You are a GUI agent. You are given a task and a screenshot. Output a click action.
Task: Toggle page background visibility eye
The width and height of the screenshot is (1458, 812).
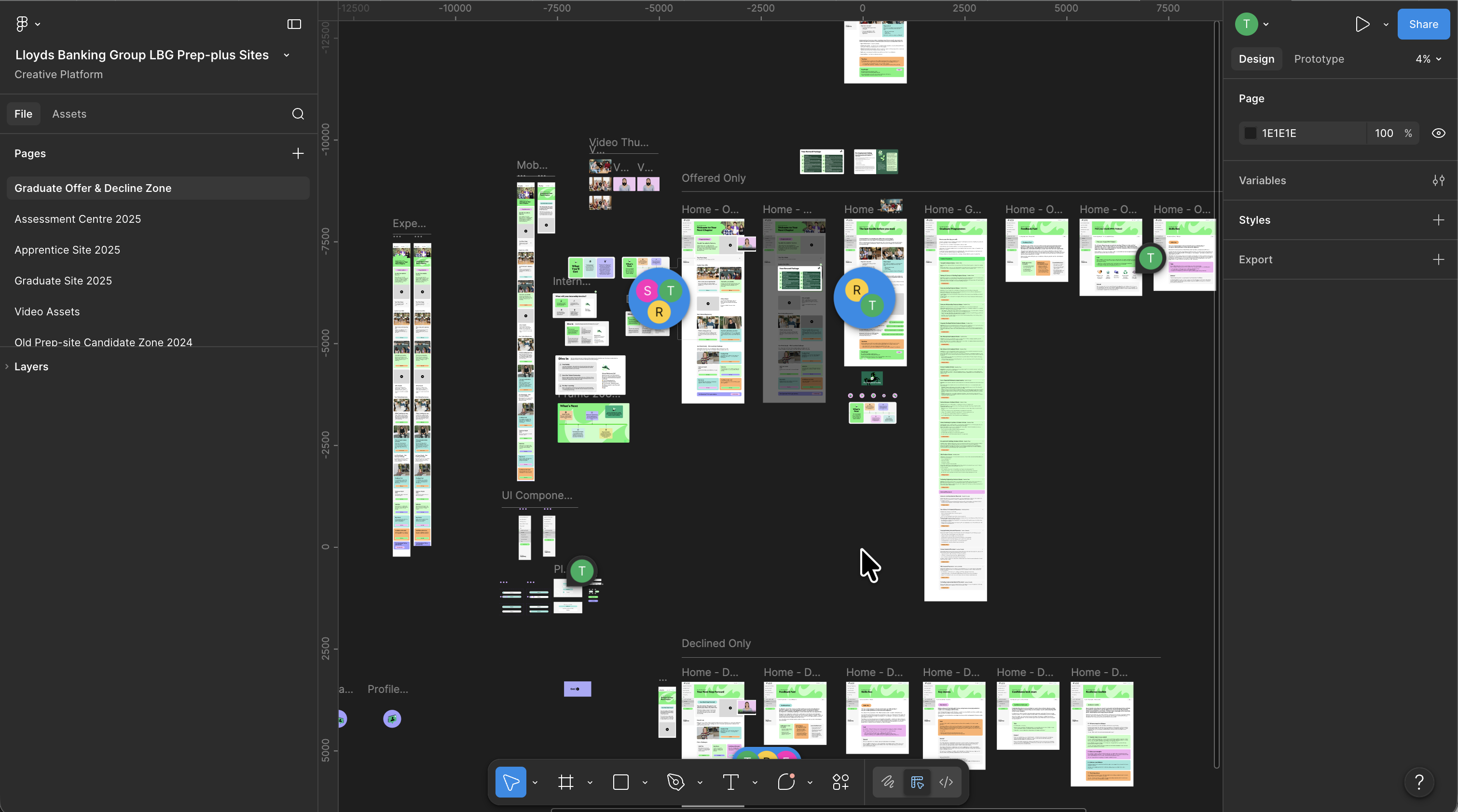pyautogui.click(x=1438, y=133)
